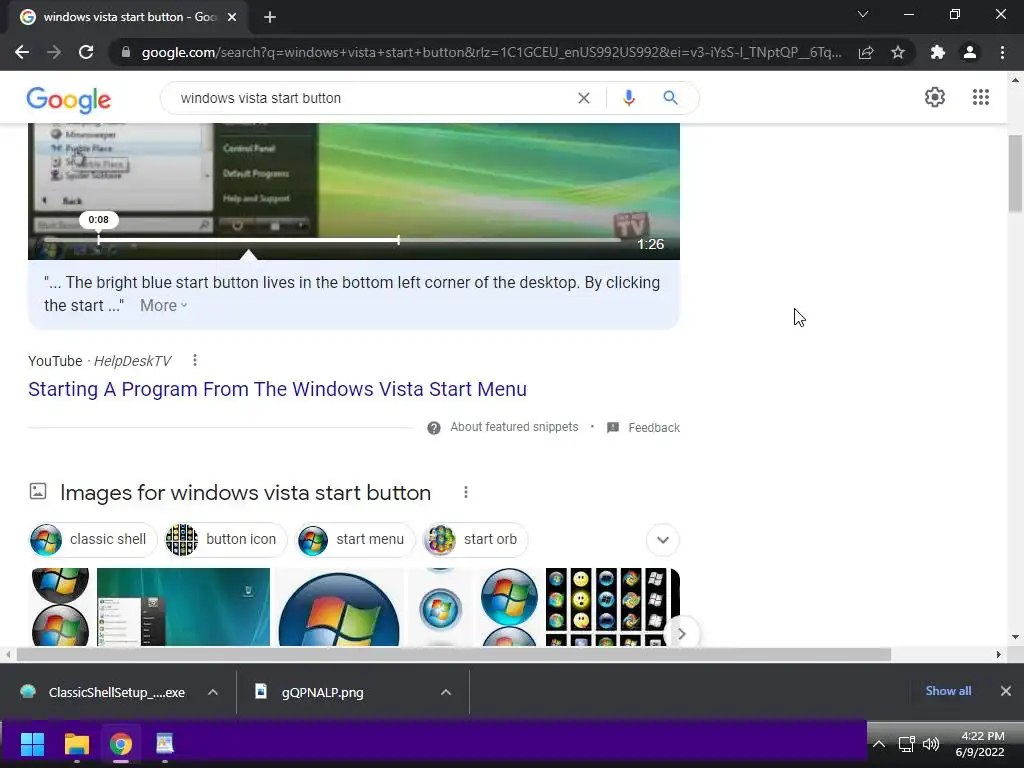Click the Google logo

tap(69, 99)
